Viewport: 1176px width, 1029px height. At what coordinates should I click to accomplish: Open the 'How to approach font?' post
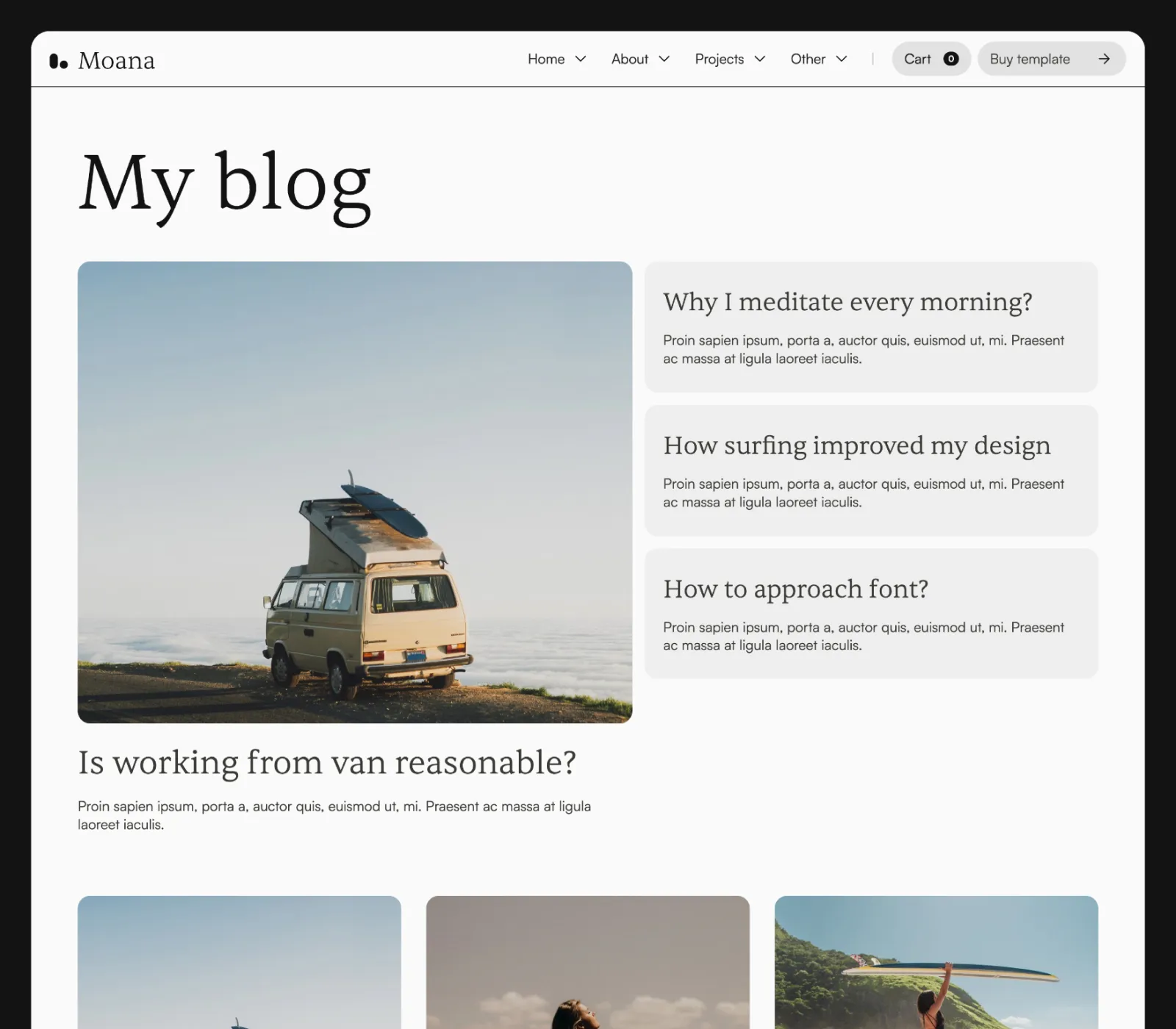click(x=871, y=614)
